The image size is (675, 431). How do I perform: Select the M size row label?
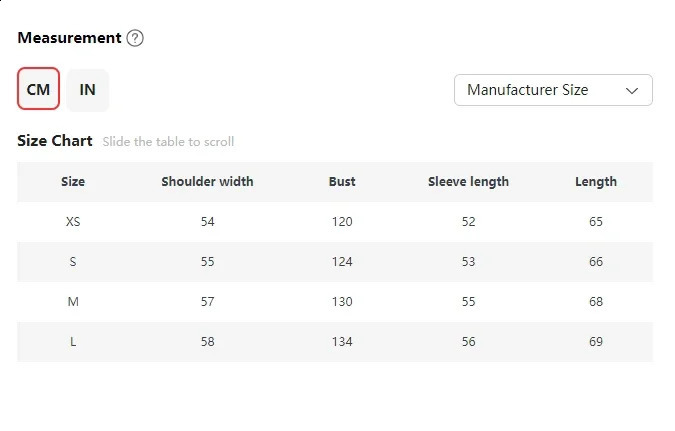[x=73, y=302]
